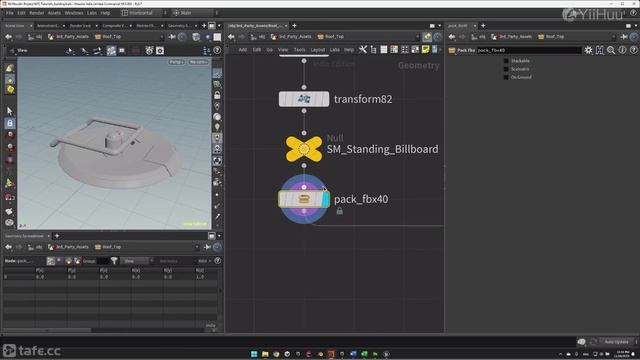Screen dimensions: 640x360
Task: Click the Group field in the spreadsheet
Action: (x=102, y=260)
